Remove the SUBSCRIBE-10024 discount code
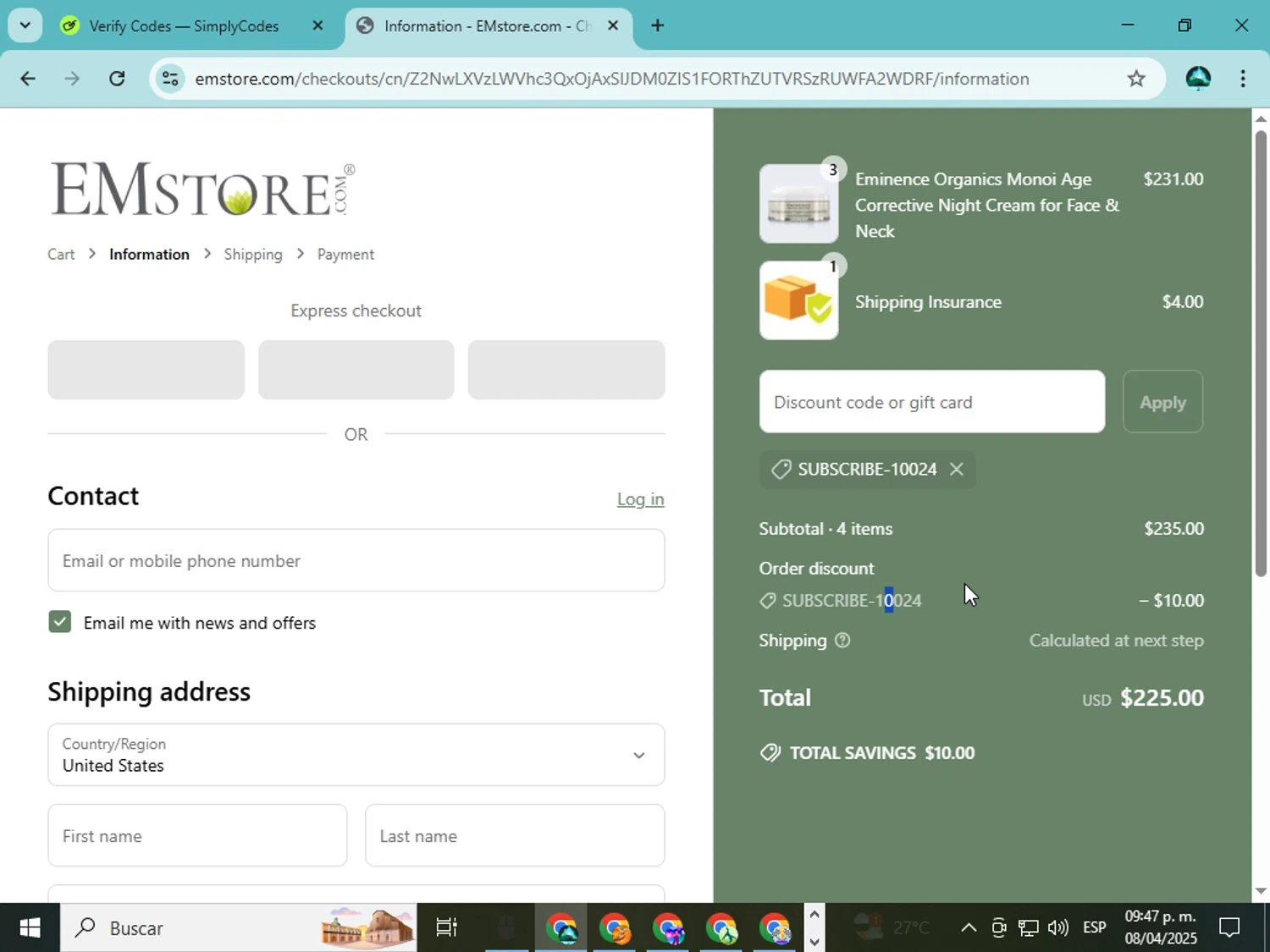 tap(957, 469)
